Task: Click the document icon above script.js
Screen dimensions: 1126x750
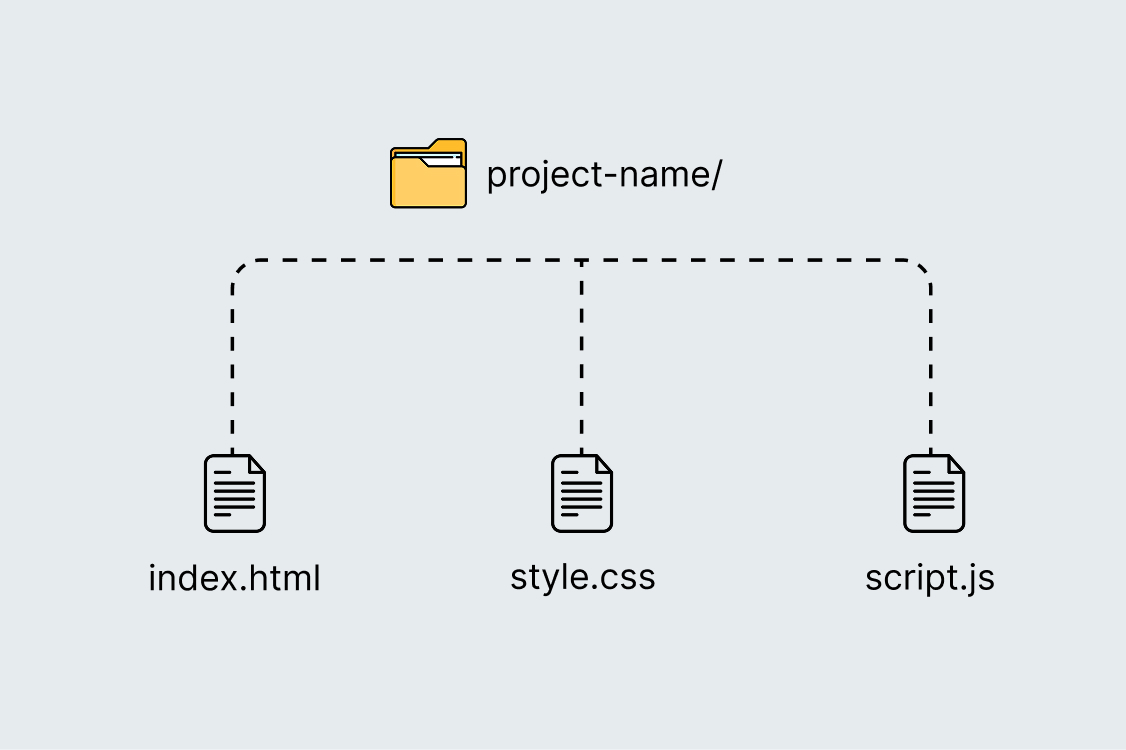Action: (934, 493)
